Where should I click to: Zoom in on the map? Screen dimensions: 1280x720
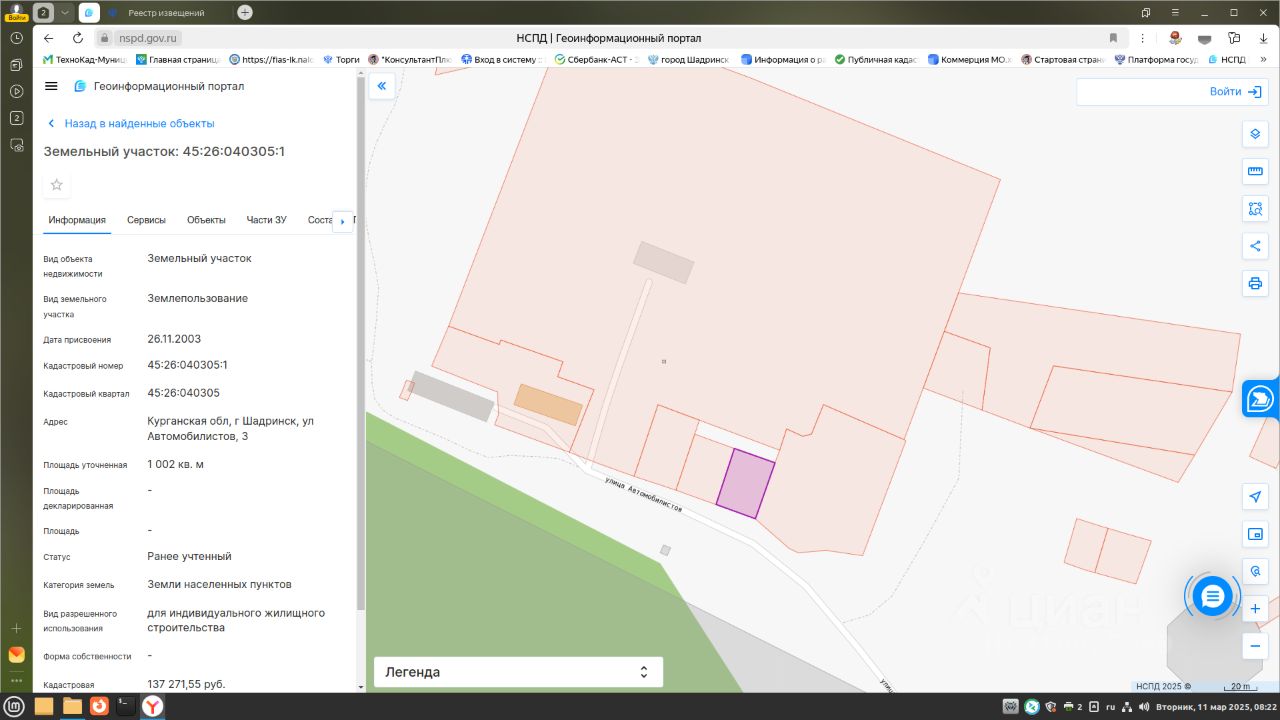pyautogui.click(x=1255, y=608)
